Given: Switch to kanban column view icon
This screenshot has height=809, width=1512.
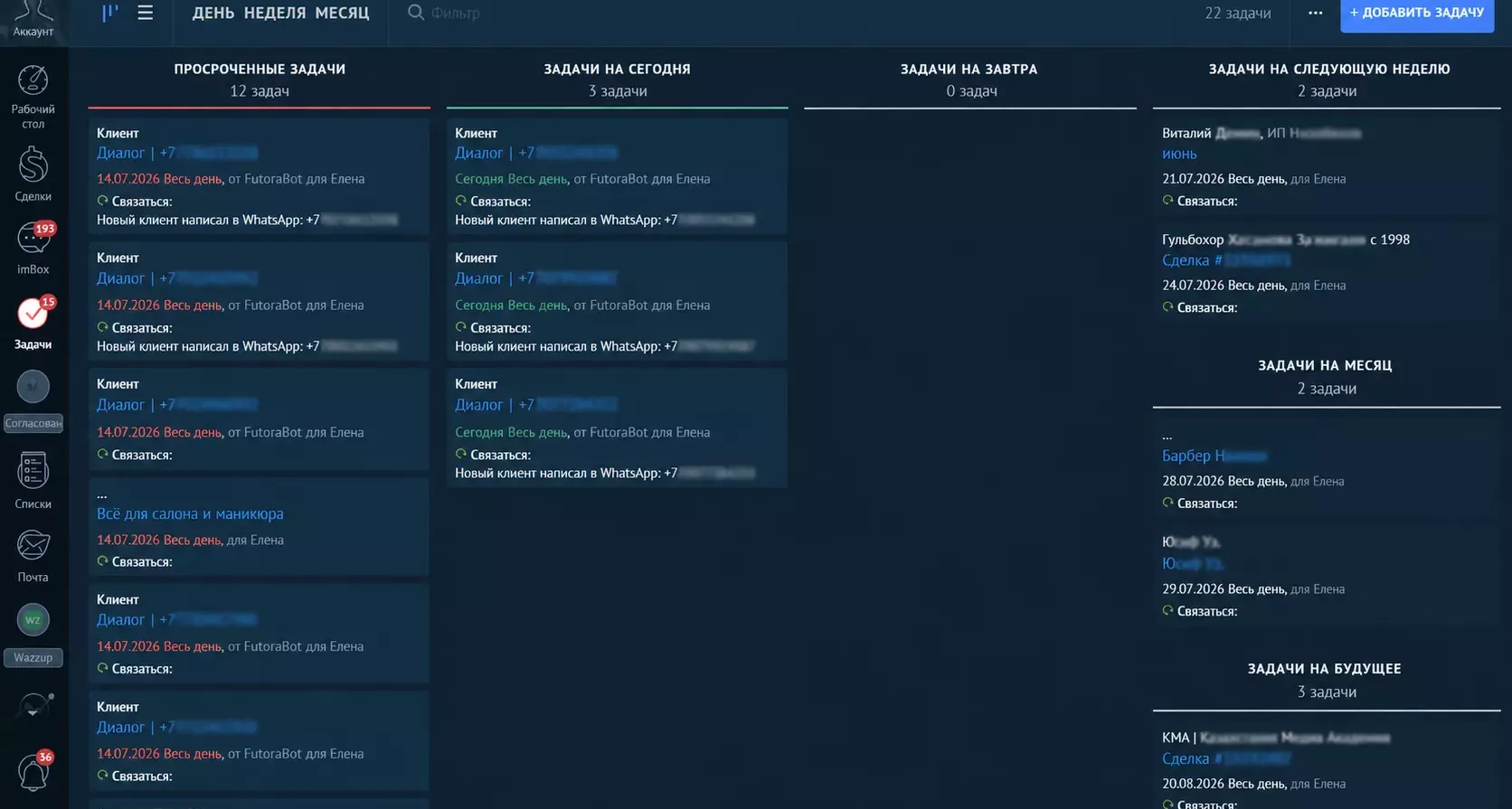Looking at the screenshot, I should click(x=110, y=13).
